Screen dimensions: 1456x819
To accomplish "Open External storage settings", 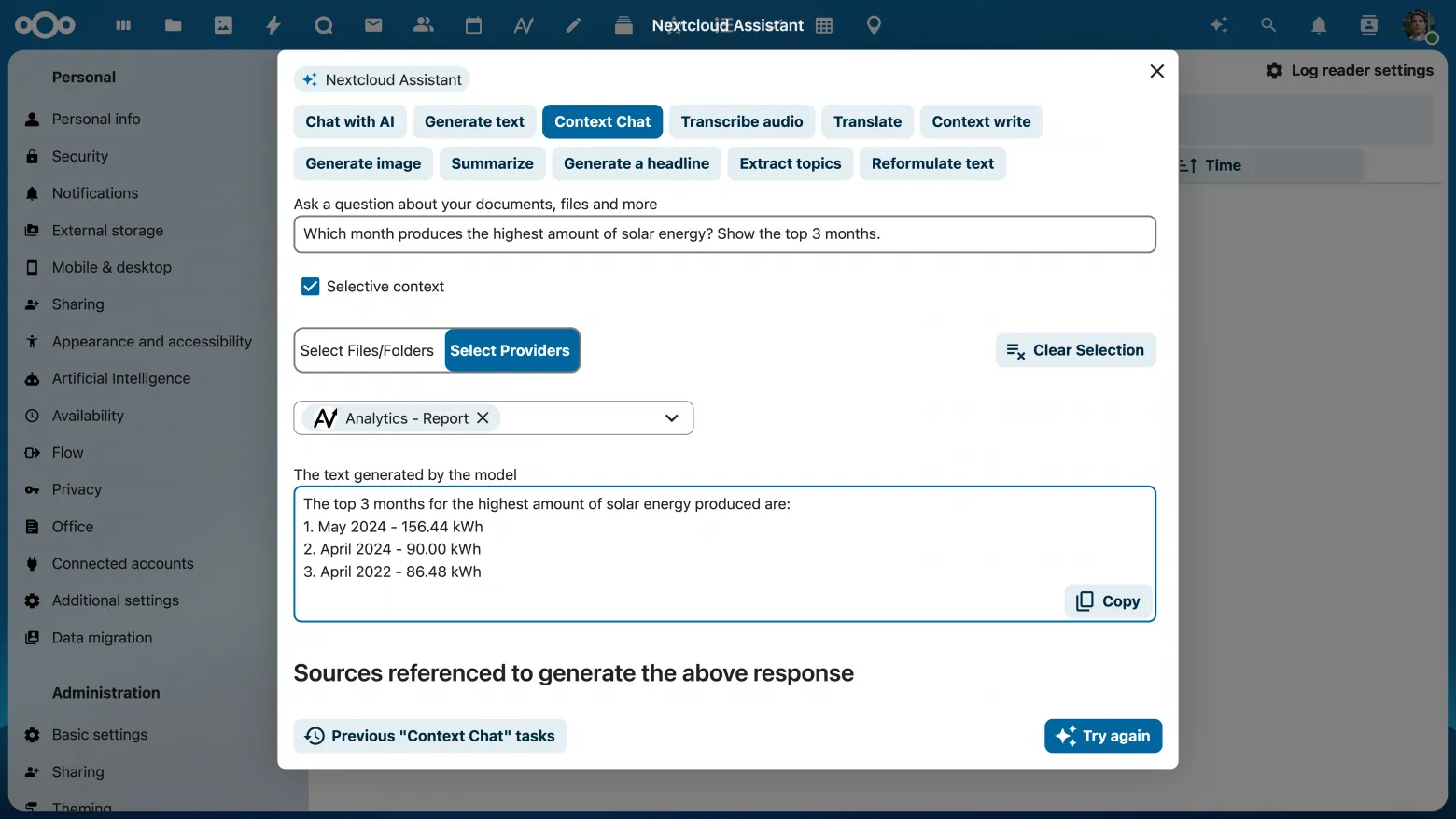I will click(107, 231).
